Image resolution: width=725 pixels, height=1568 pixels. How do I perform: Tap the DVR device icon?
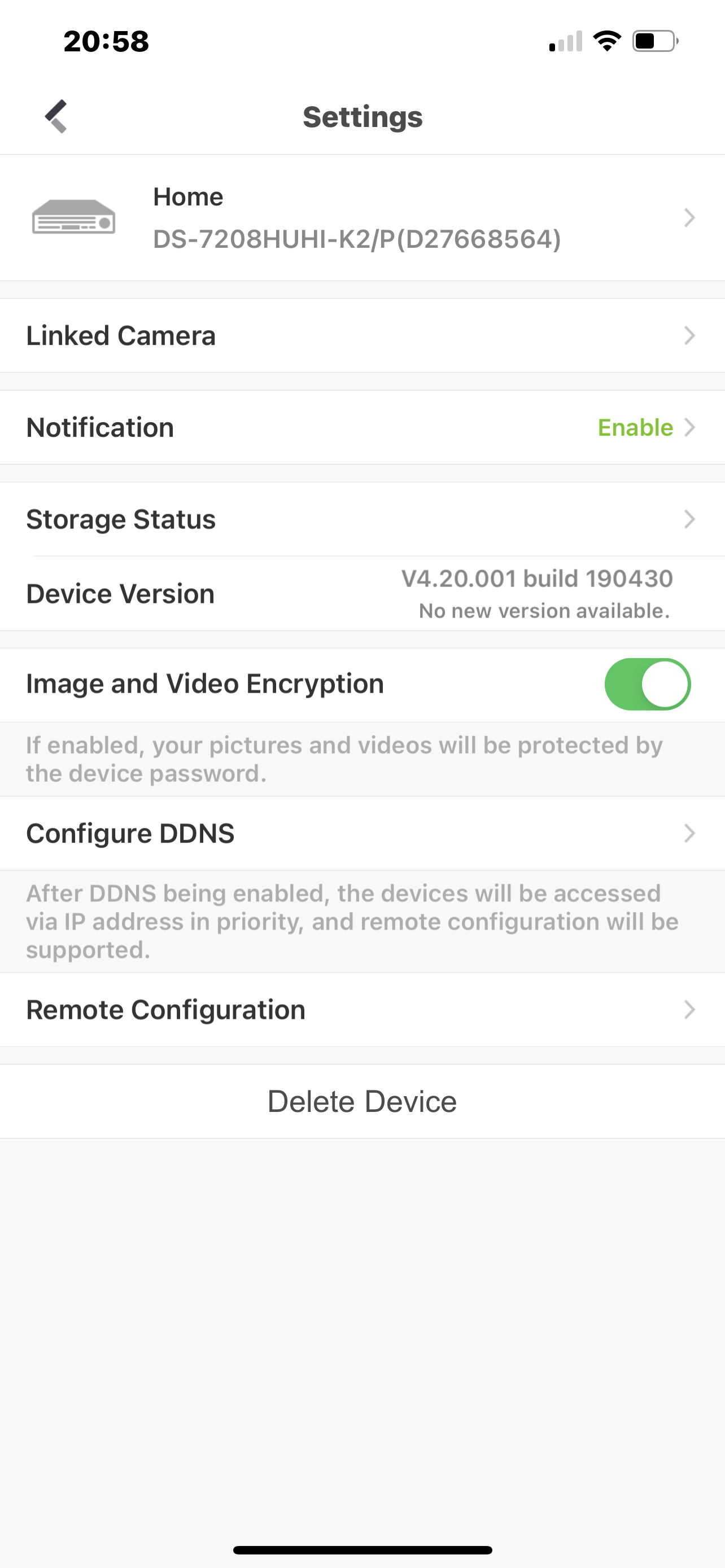[73, 217]
